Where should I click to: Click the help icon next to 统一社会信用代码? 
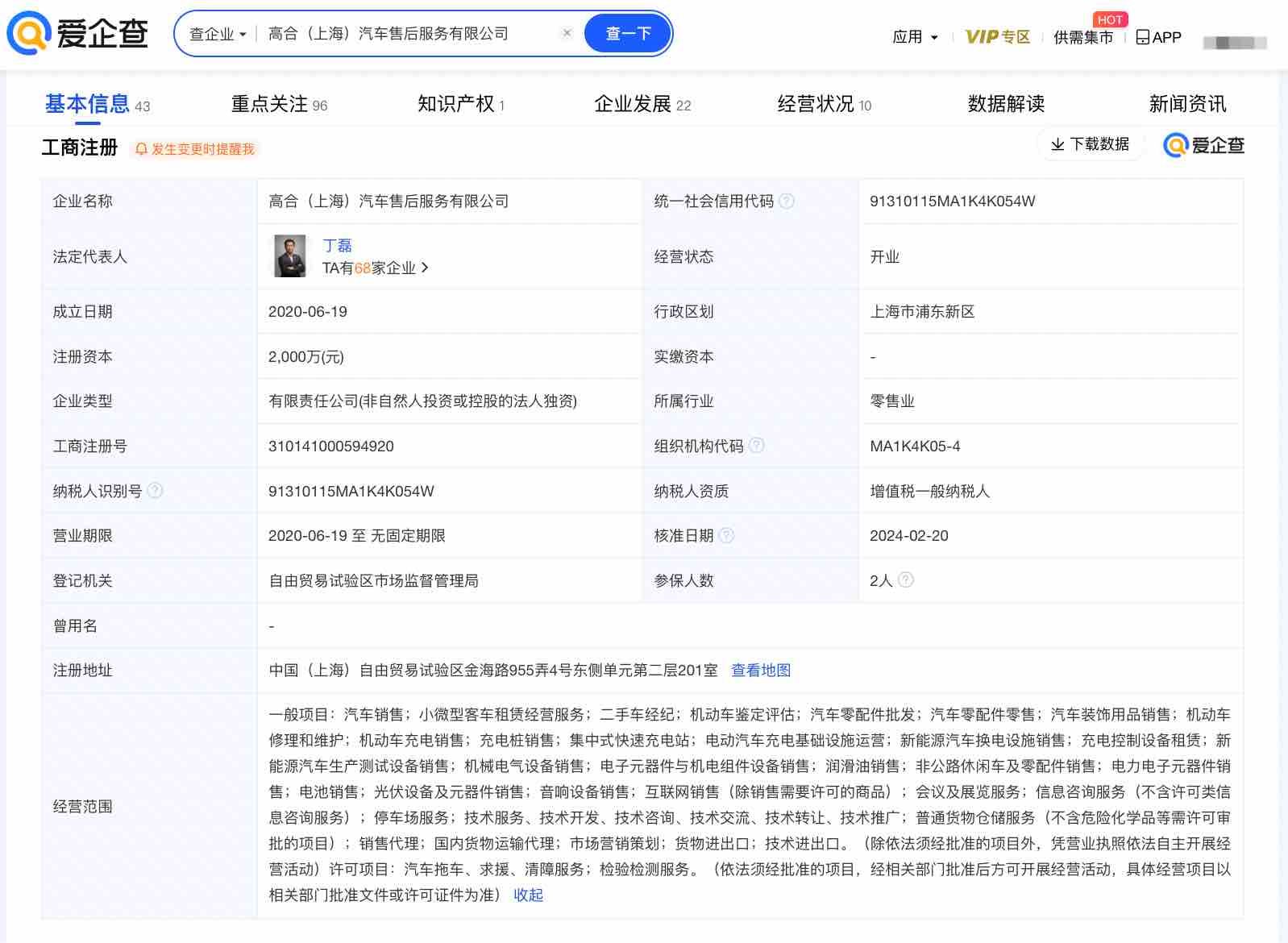point(787,201)
